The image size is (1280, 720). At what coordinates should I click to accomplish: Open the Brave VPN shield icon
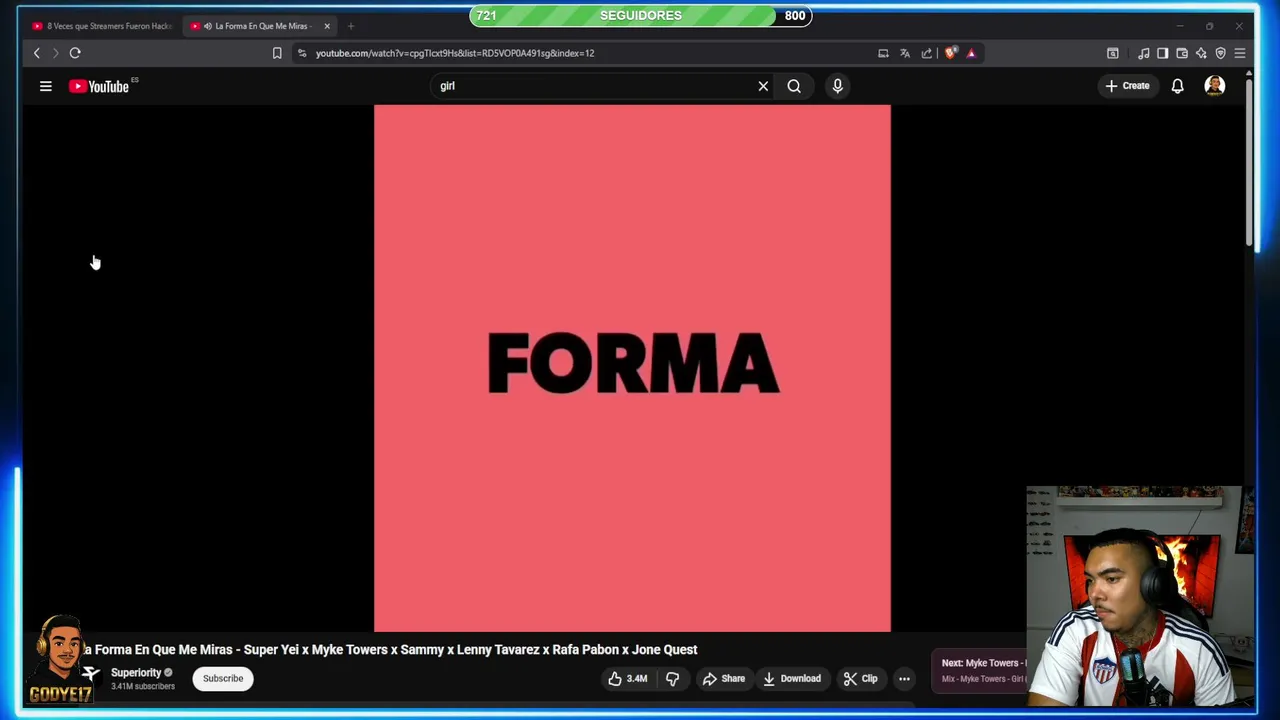[x=1220, y=53]
